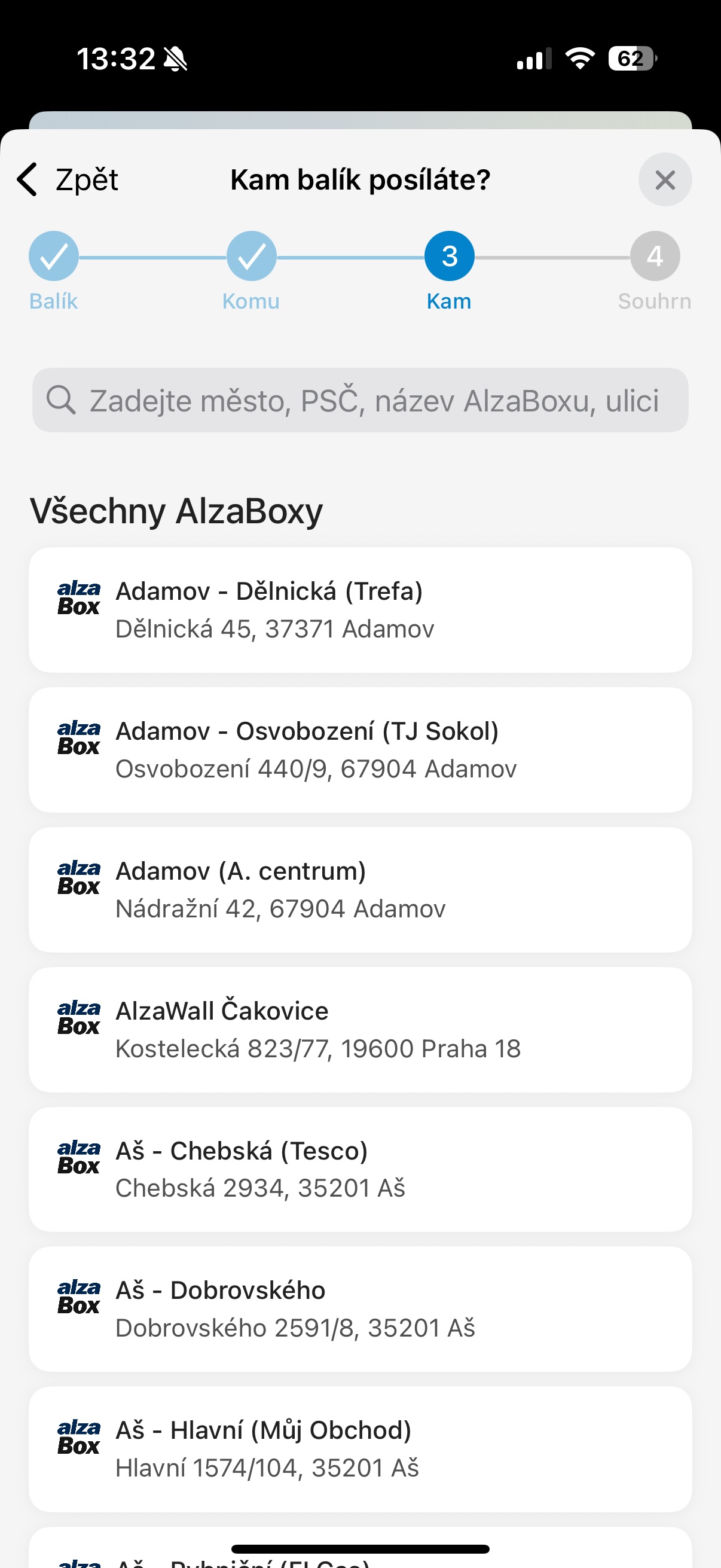Tap the AlzaBox logo beside Adamov - Osvobození
721x1568 pixels.
pos(78,738)
